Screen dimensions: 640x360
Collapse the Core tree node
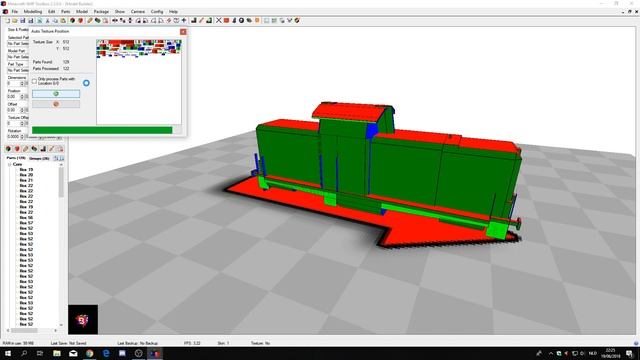(x=9, y=164)
